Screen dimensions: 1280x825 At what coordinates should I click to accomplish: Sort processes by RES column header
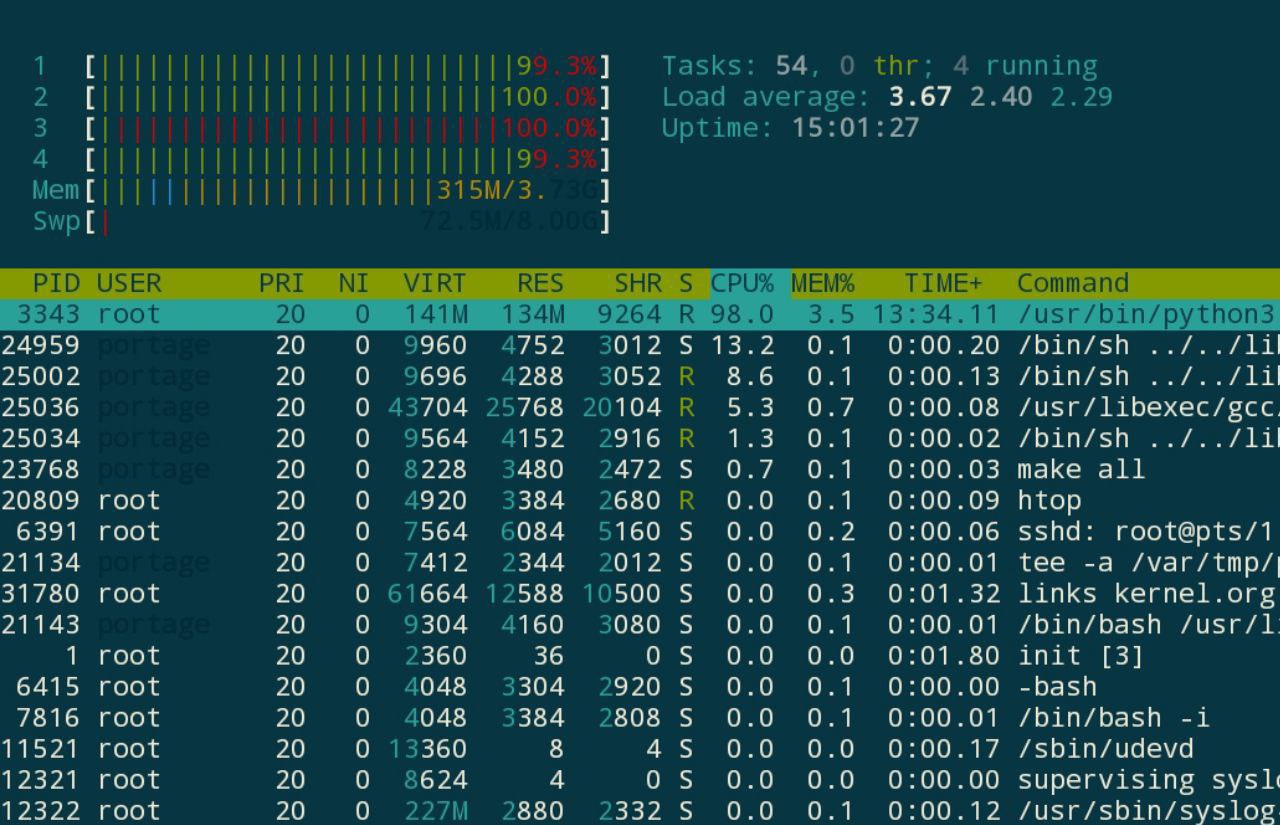pyautogui.click(x=540, y=283)
